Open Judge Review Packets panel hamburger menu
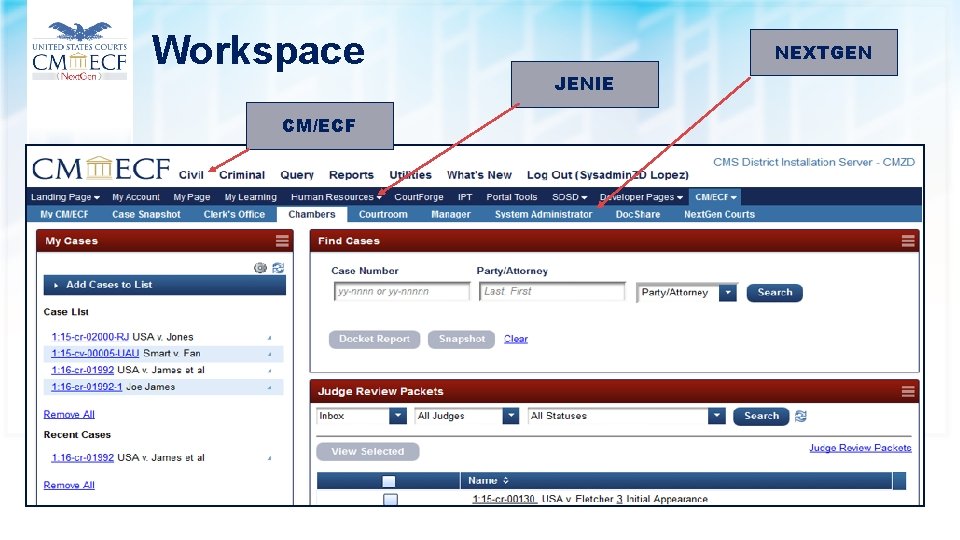Screen dimensions: 960x540 tap(908, 391)
